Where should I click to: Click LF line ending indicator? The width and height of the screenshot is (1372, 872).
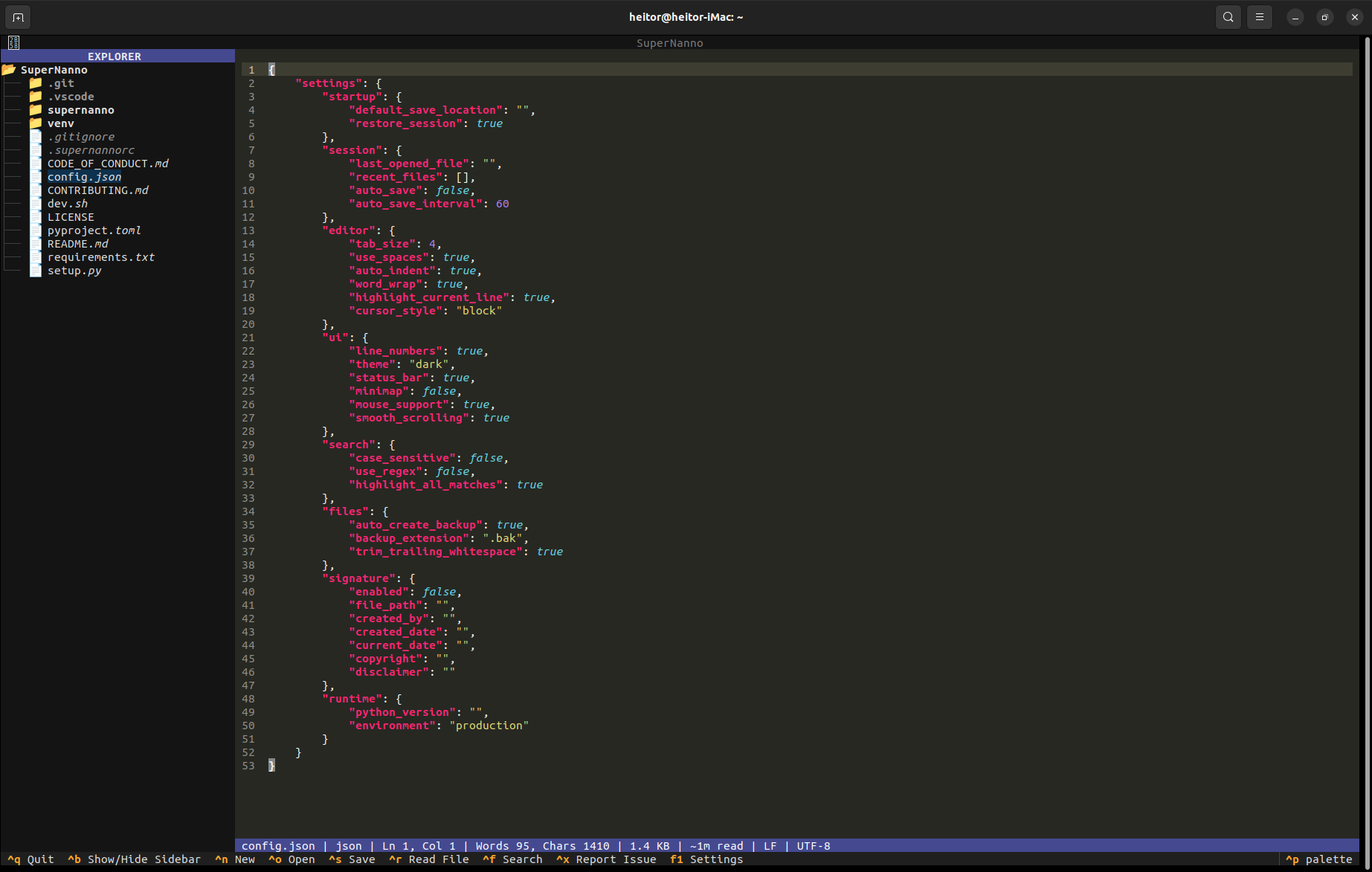pyautogui.click(x=770, y=846)
